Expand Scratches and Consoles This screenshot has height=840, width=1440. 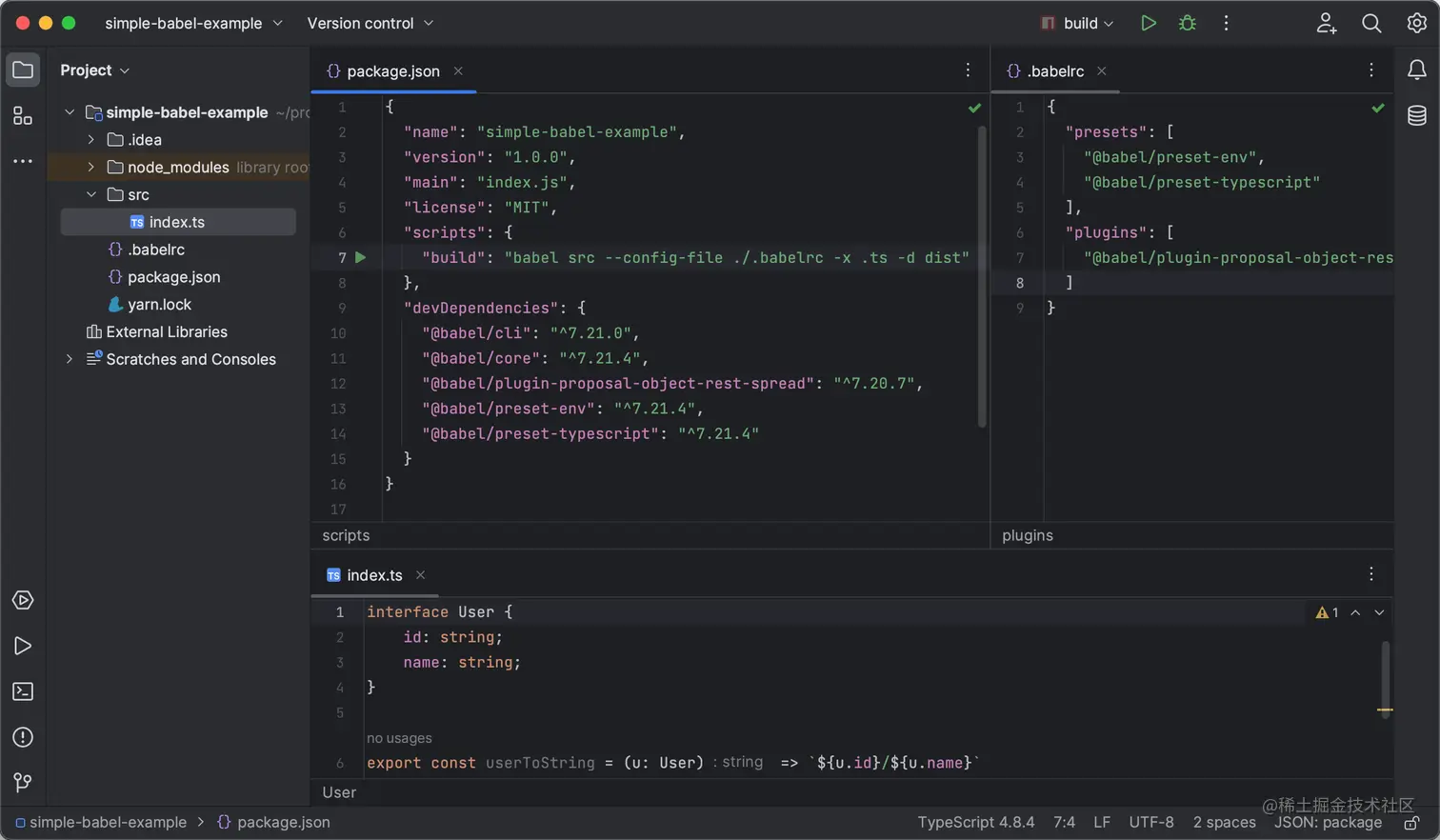(x=68, y=359)
